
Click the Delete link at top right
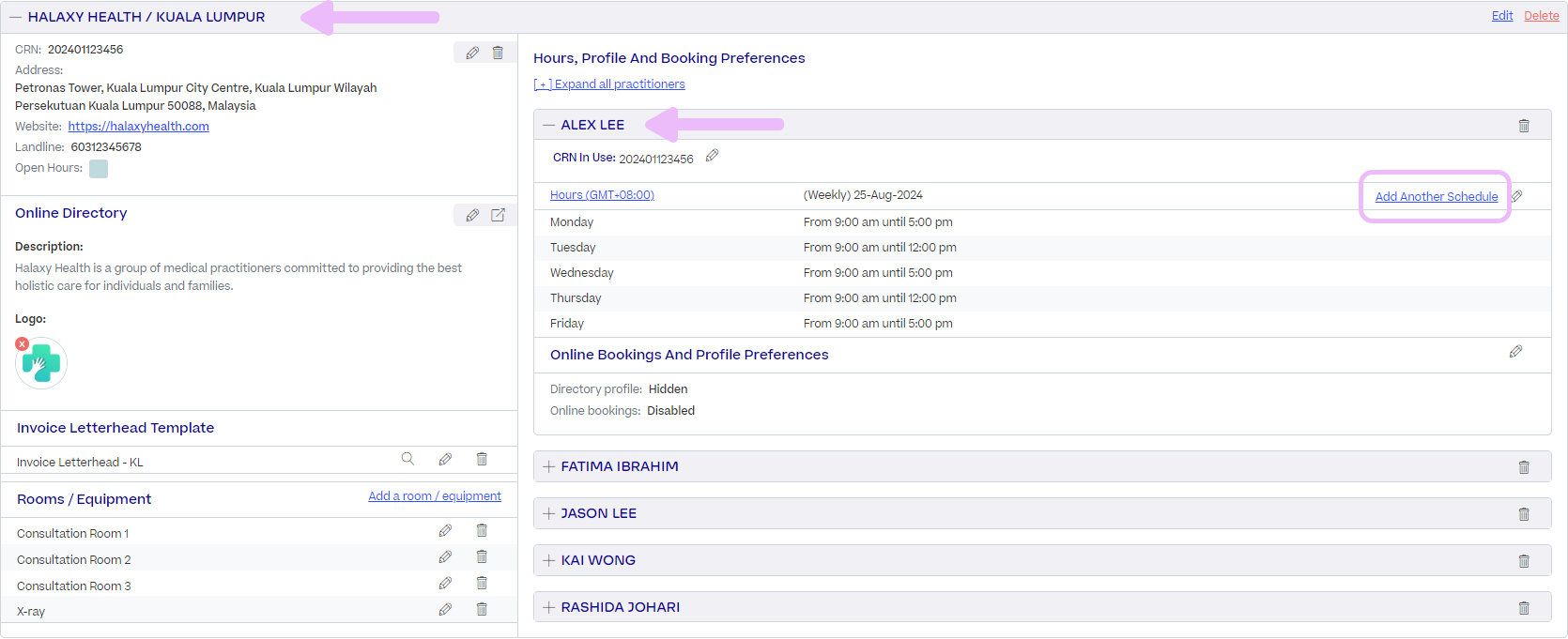click(x=1542, y=16)
